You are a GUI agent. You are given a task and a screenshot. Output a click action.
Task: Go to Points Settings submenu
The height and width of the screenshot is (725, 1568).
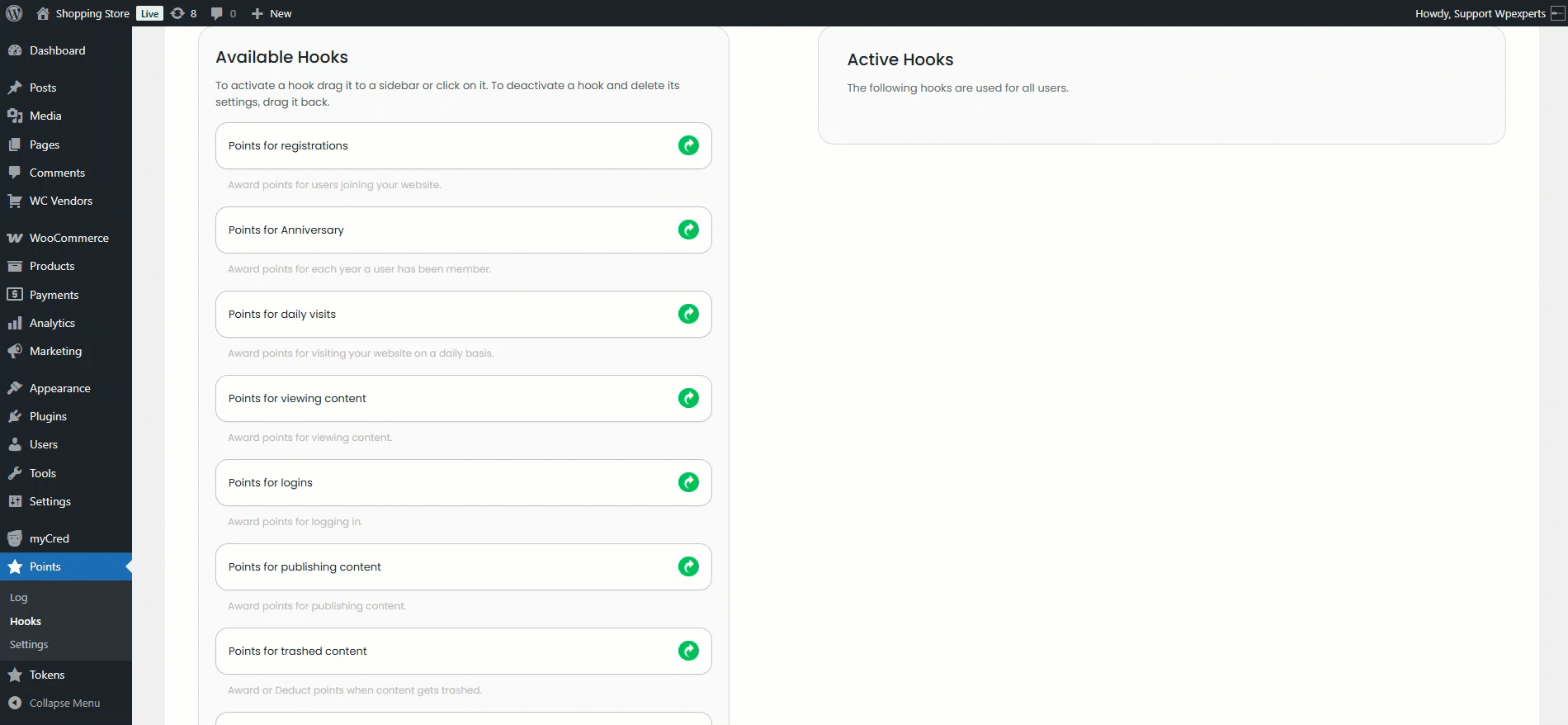click(29, 644)
